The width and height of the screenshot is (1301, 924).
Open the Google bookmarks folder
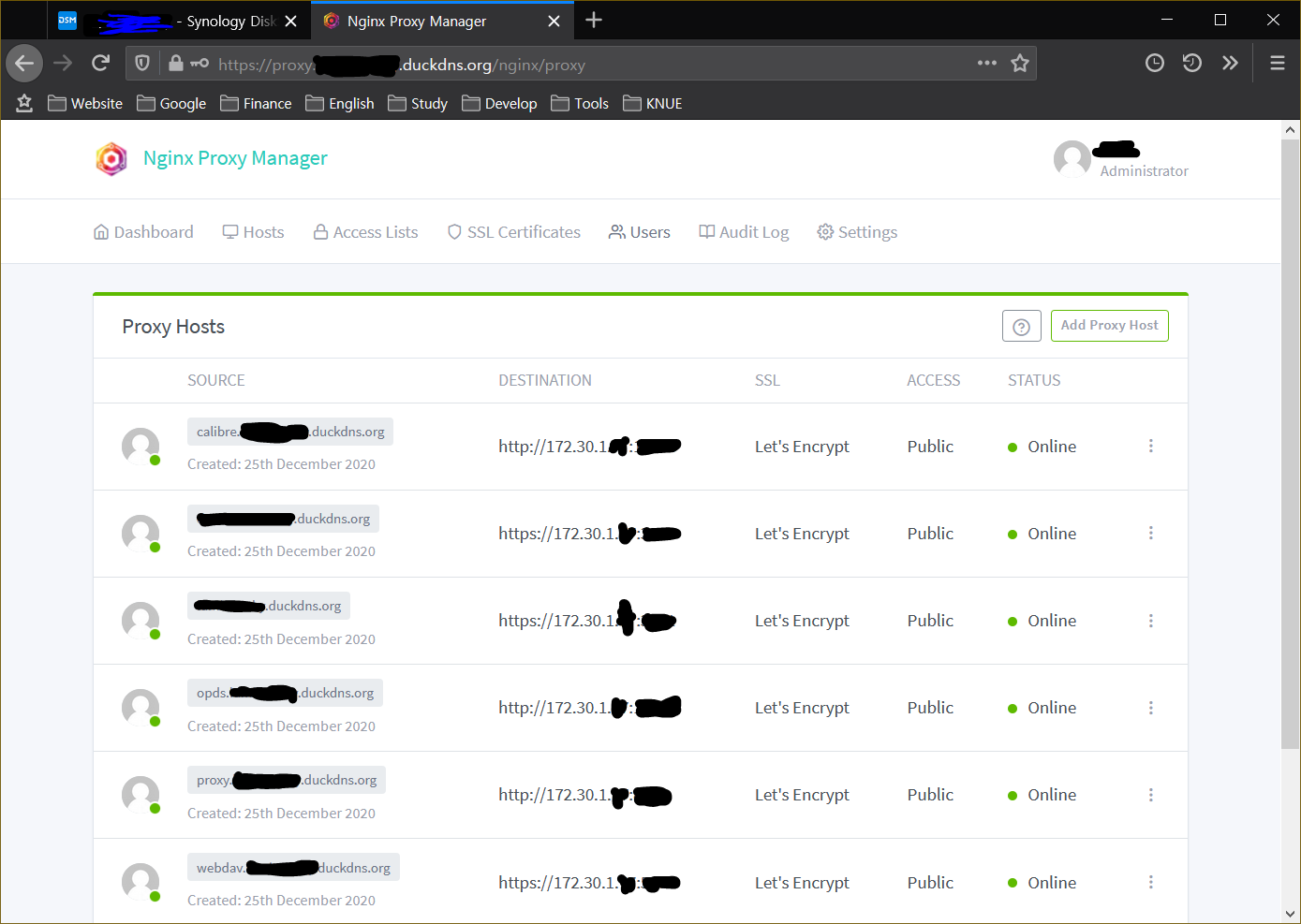coord(171,103)
